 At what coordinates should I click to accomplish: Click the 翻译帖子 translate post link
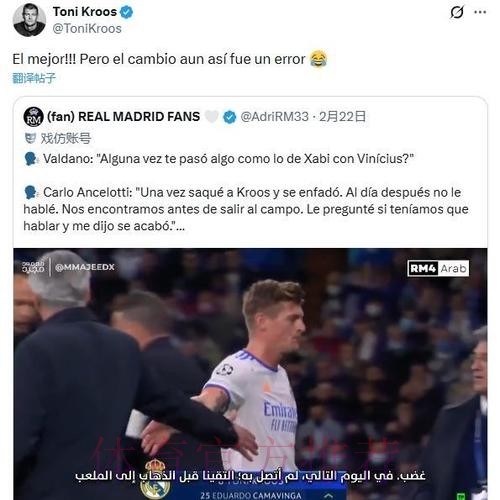34,78
